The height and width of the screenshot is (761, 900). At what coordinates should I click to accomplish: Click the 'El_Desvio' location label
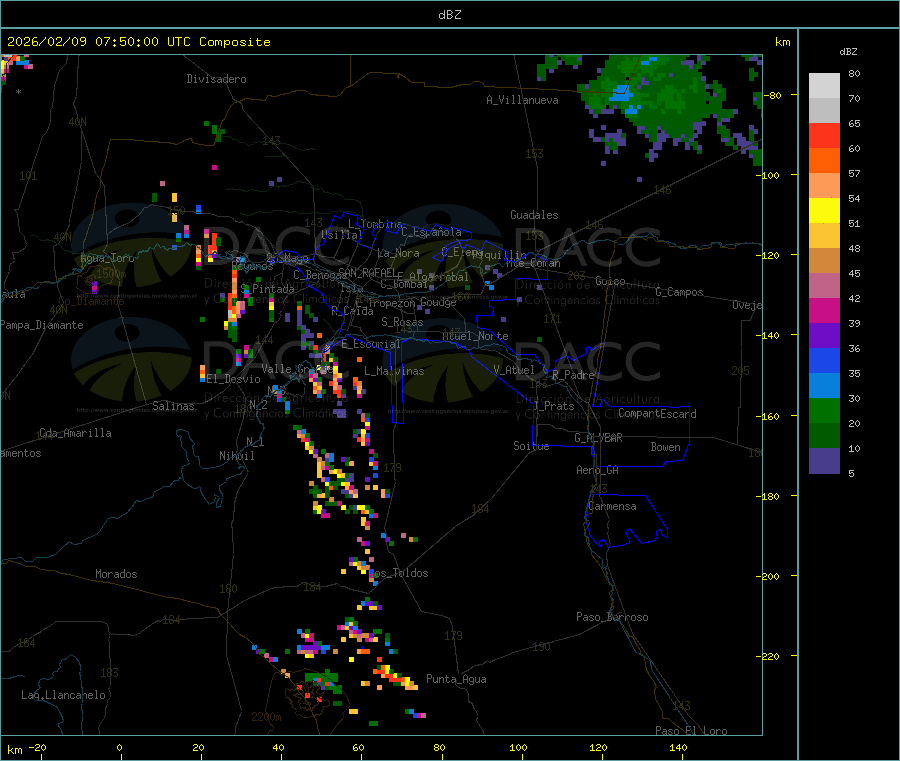click(x=234, y=379)
